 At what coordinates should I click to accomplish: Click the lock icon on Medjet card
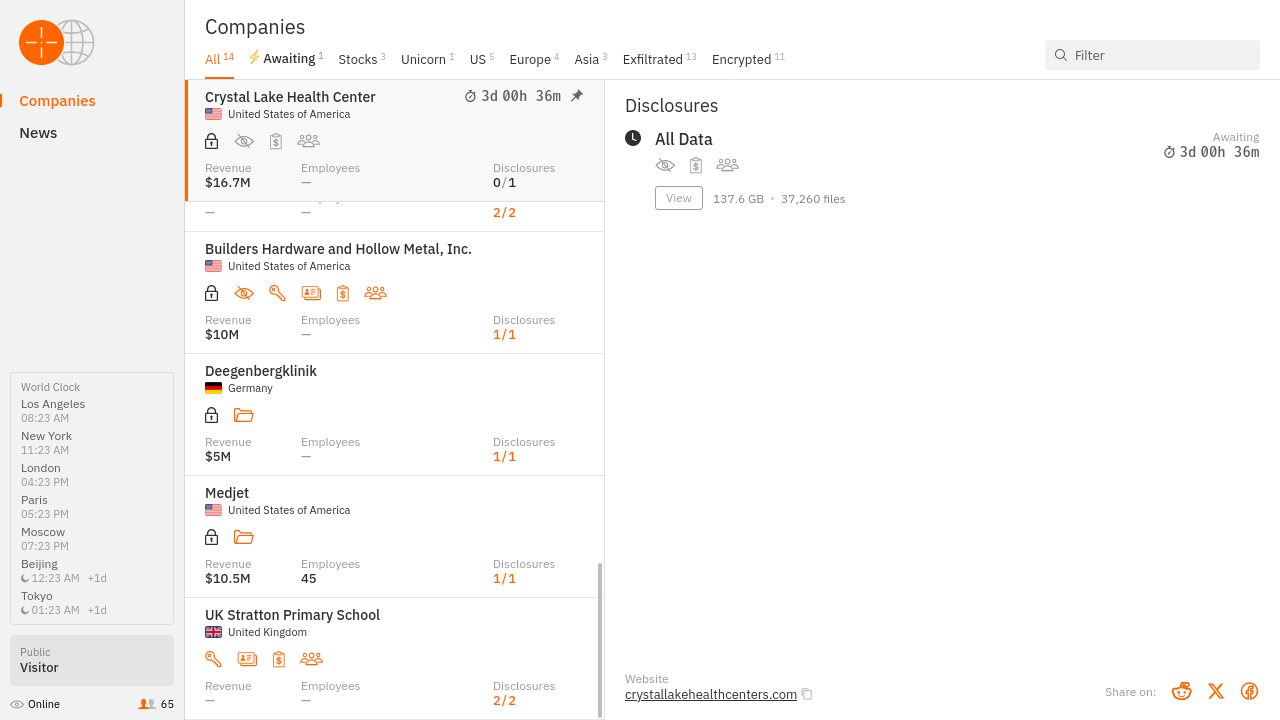[x=211, y=537]
